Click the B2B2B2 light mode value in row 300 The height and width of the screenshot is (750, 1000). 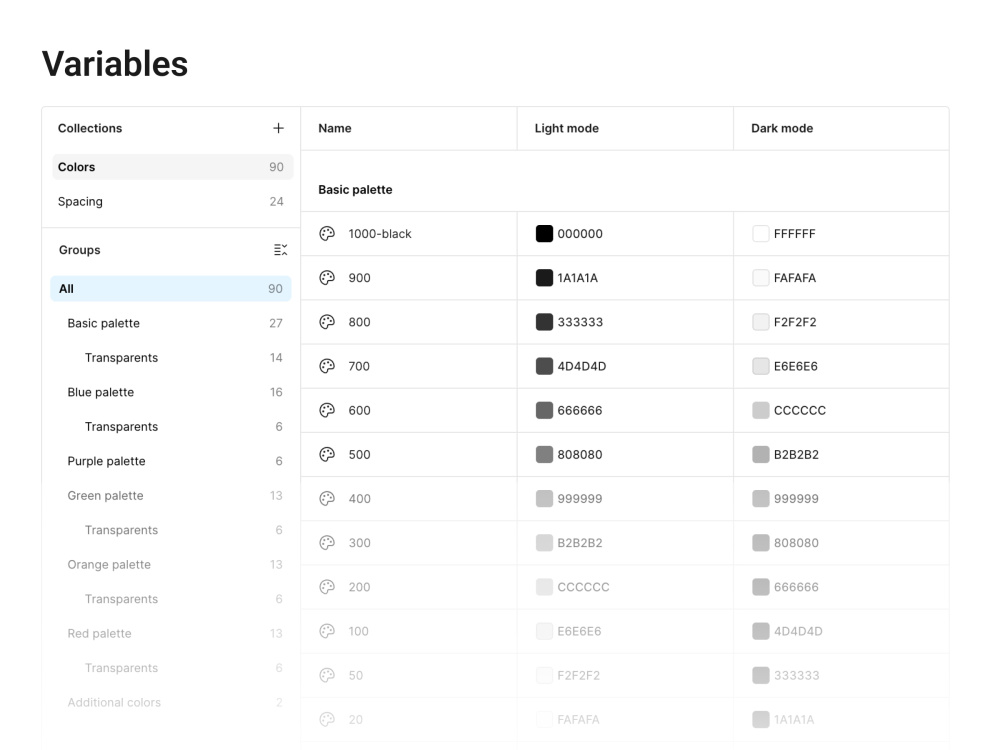pos(580,543)
